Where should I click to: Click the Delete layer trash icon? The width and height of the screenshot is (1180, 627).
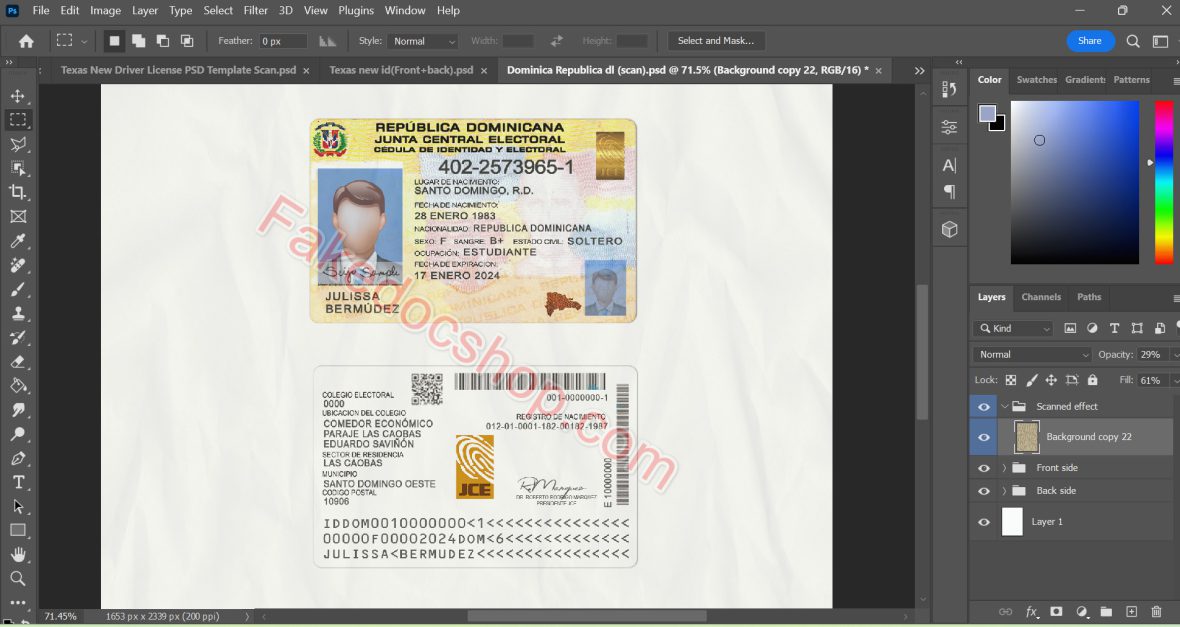(1157, 612)
